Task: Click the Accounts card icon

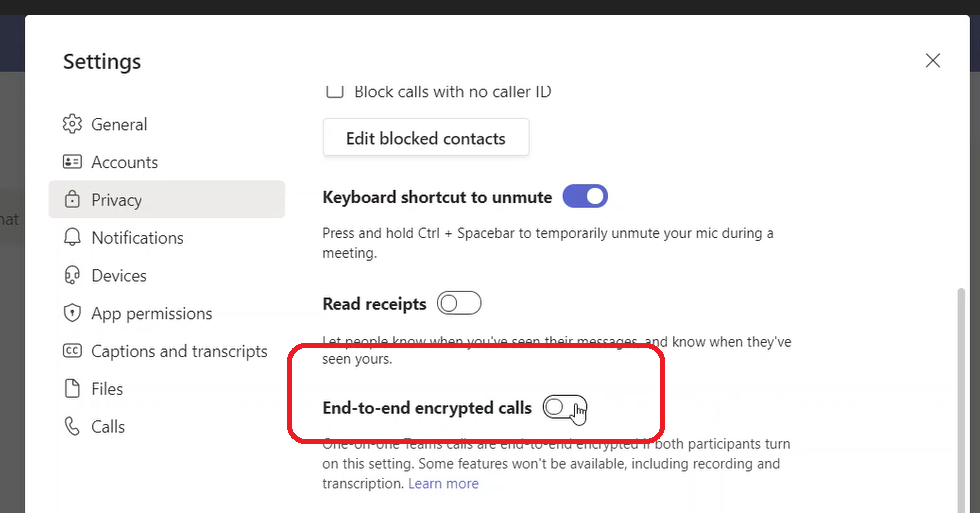Action: coord(72,162)
